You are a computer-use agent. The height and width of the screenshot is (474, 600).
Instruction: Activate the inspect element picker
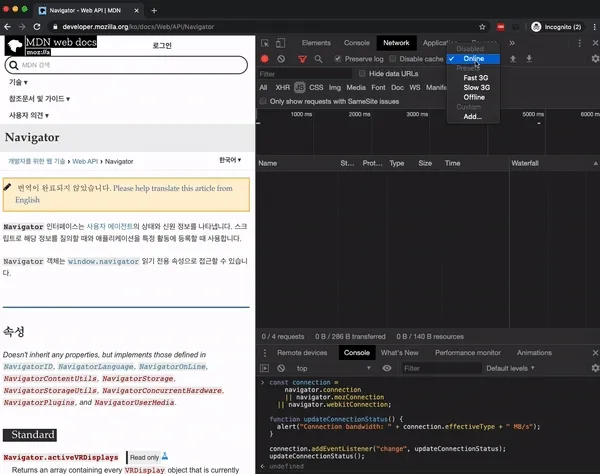click(x=265, y=43)
